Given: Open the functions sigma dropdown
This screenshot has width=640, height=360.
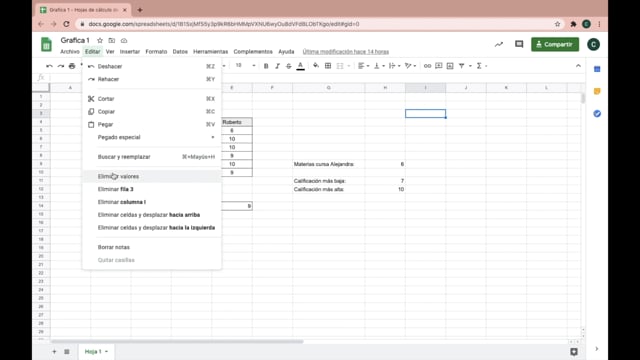Looking at the screenshot, I should [482, 66].
